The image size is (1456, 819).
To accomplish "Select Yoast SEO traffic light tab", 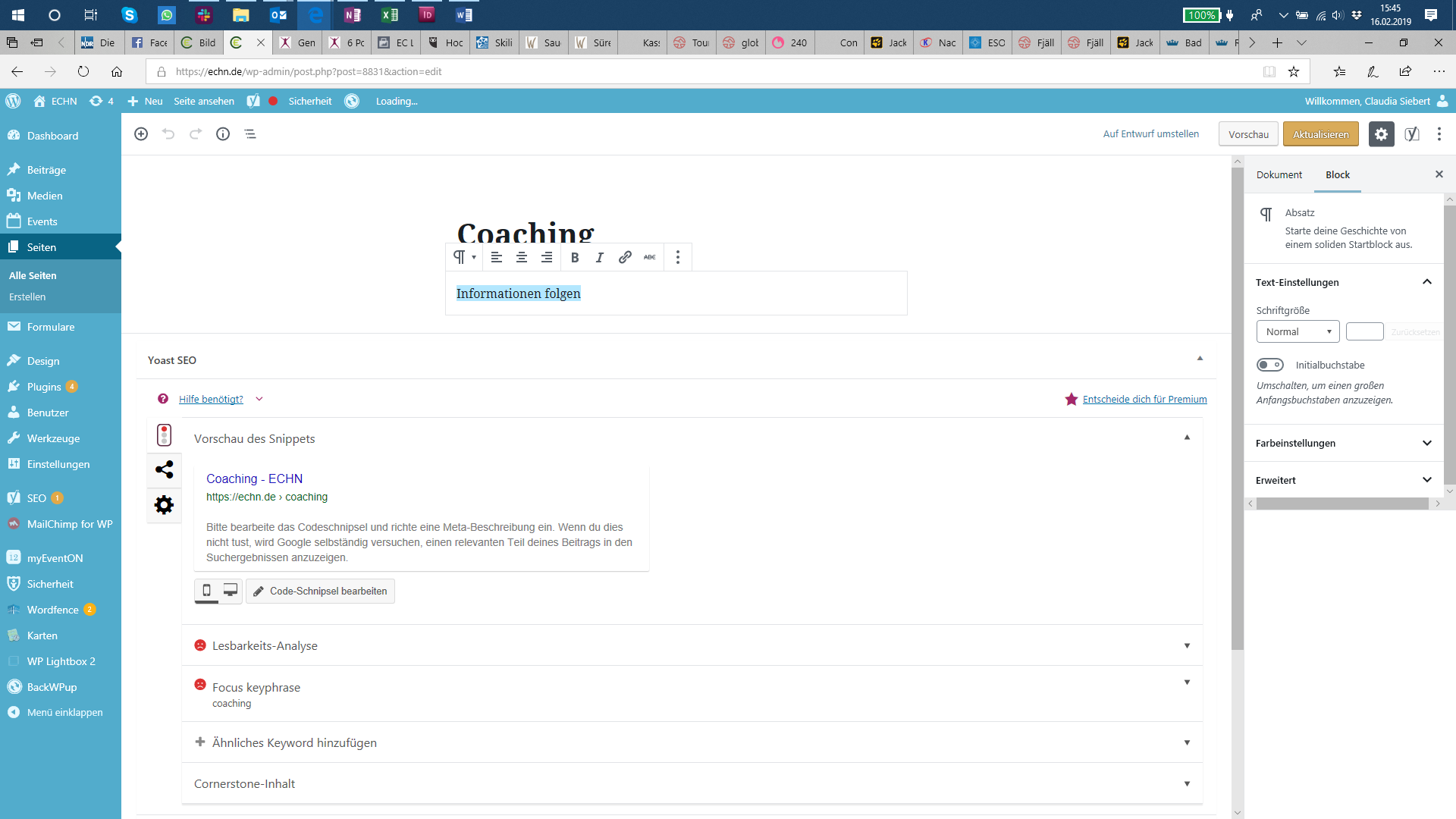I will coord(164,435).
